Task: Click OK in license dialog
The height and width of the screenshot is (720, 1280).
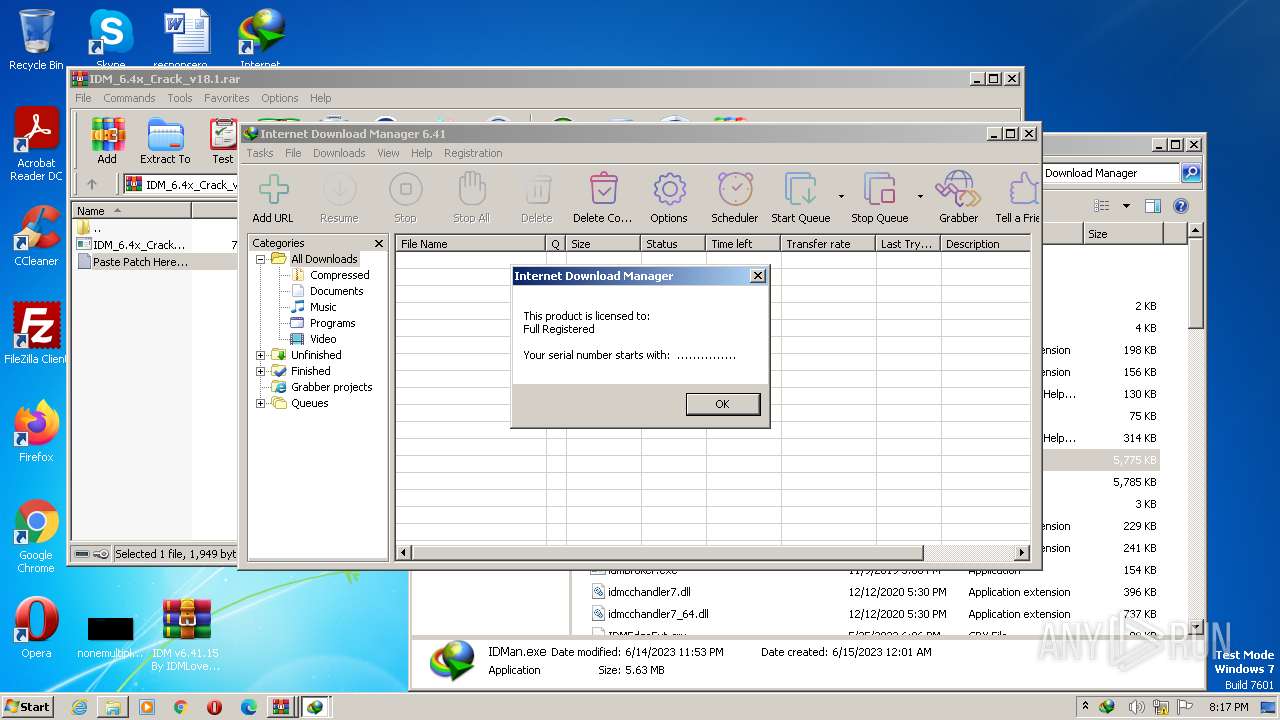Action: click(x=723, y=404)
